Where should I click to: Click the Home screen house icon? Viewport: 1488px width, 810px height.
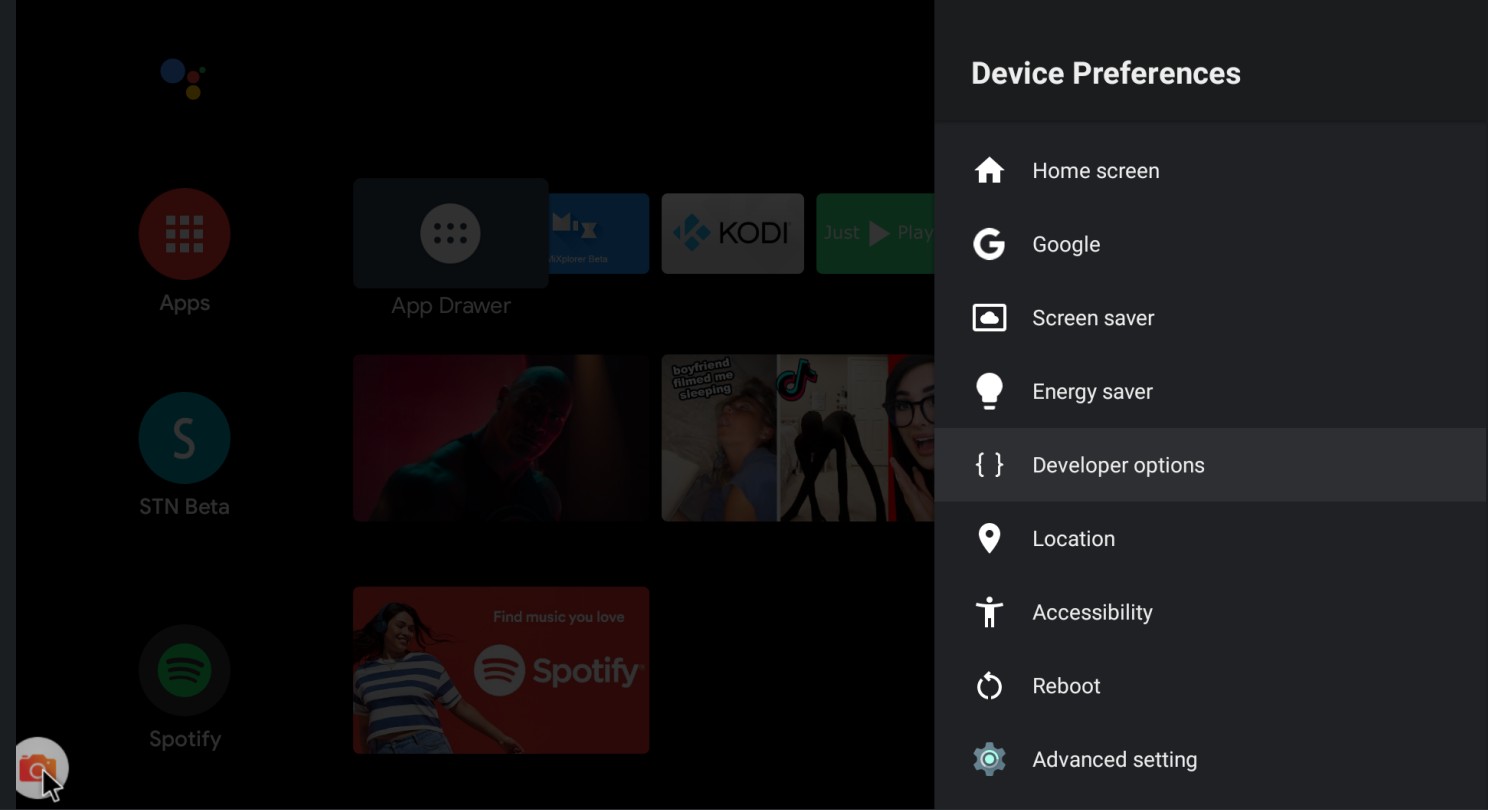[x=989, y=171]
